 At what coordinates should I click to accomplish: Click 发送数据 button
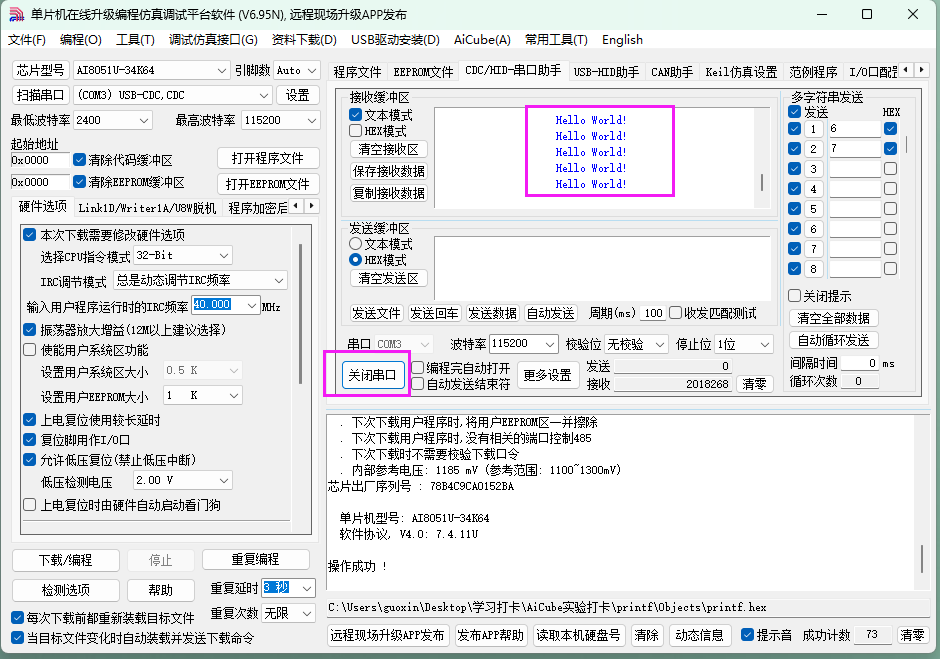pyautogui.click(x=492, y=313)
